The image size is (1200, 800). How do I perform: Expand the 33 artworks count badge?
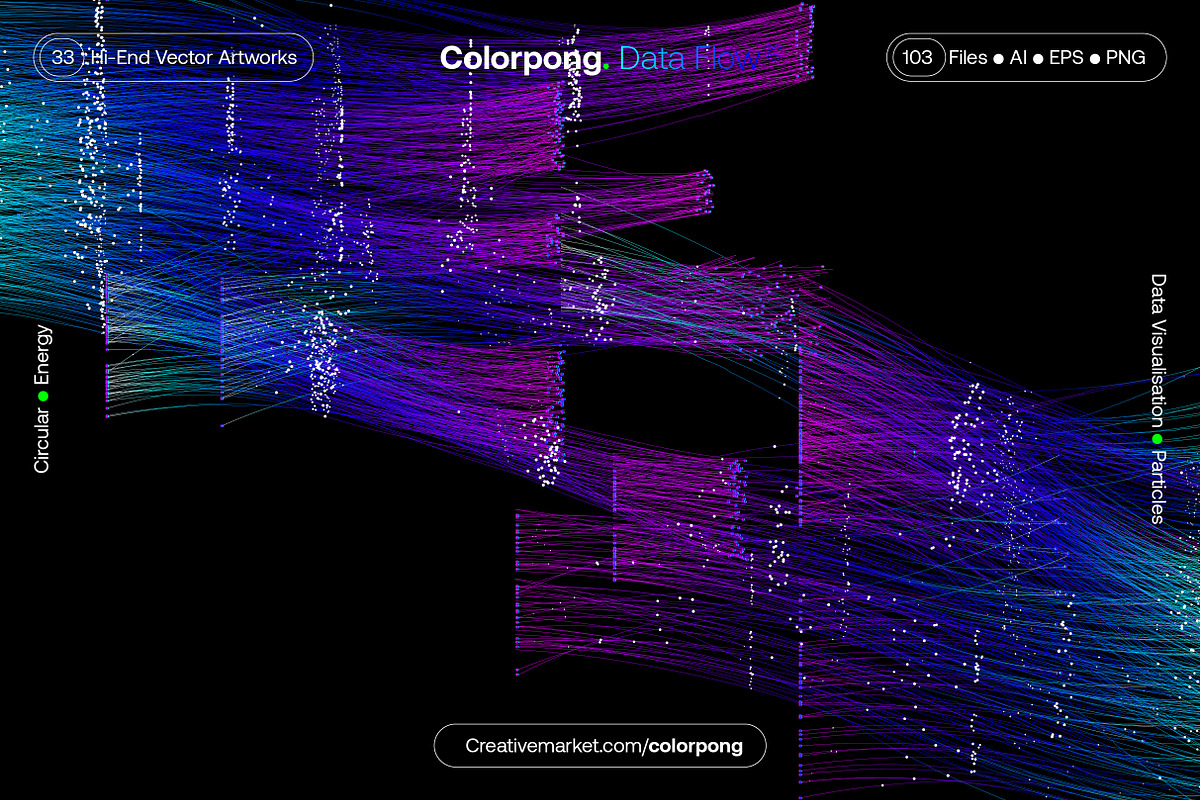click(62, 57)
